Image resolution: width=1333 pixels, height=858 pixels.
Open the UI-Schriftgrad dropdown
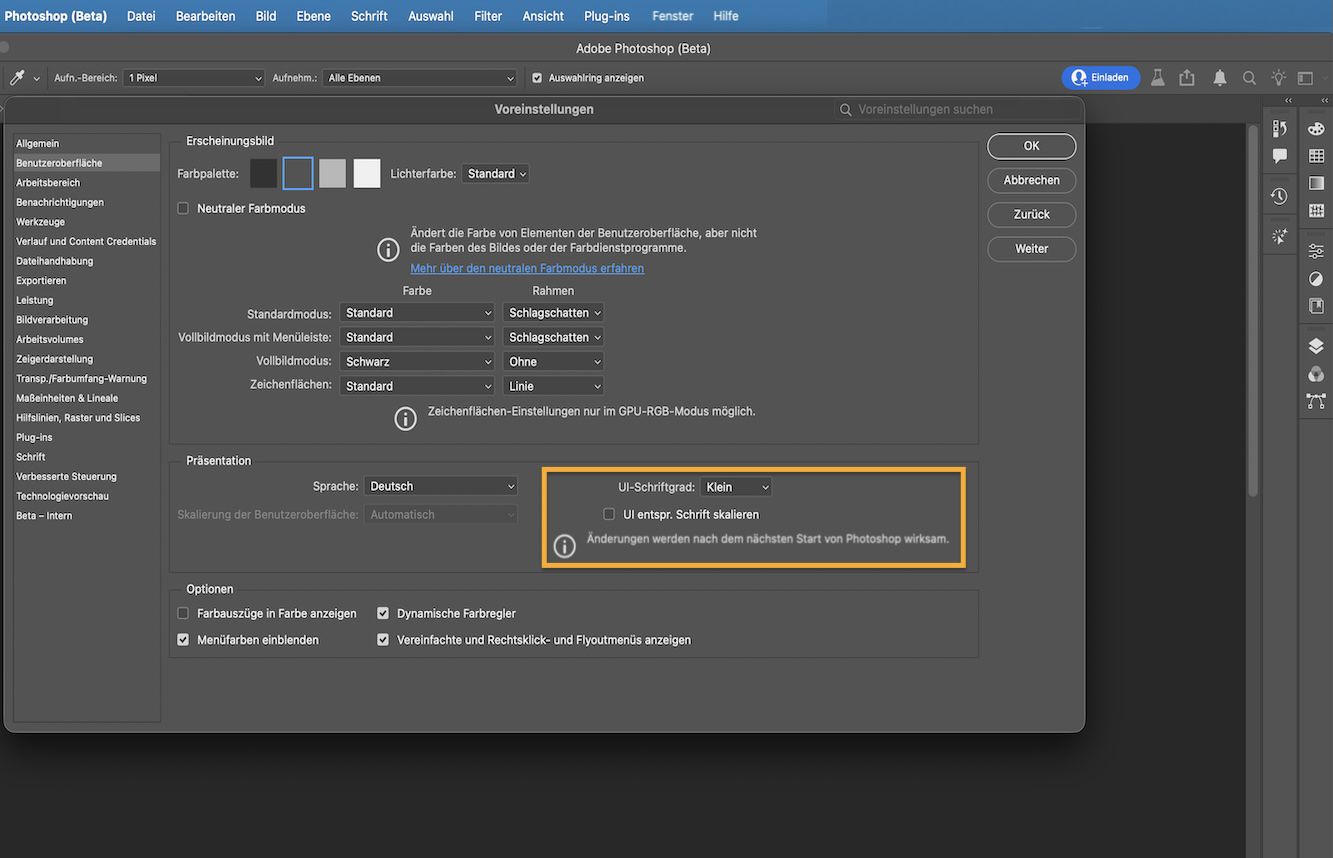pyautogui.click(x=736, y=486)
